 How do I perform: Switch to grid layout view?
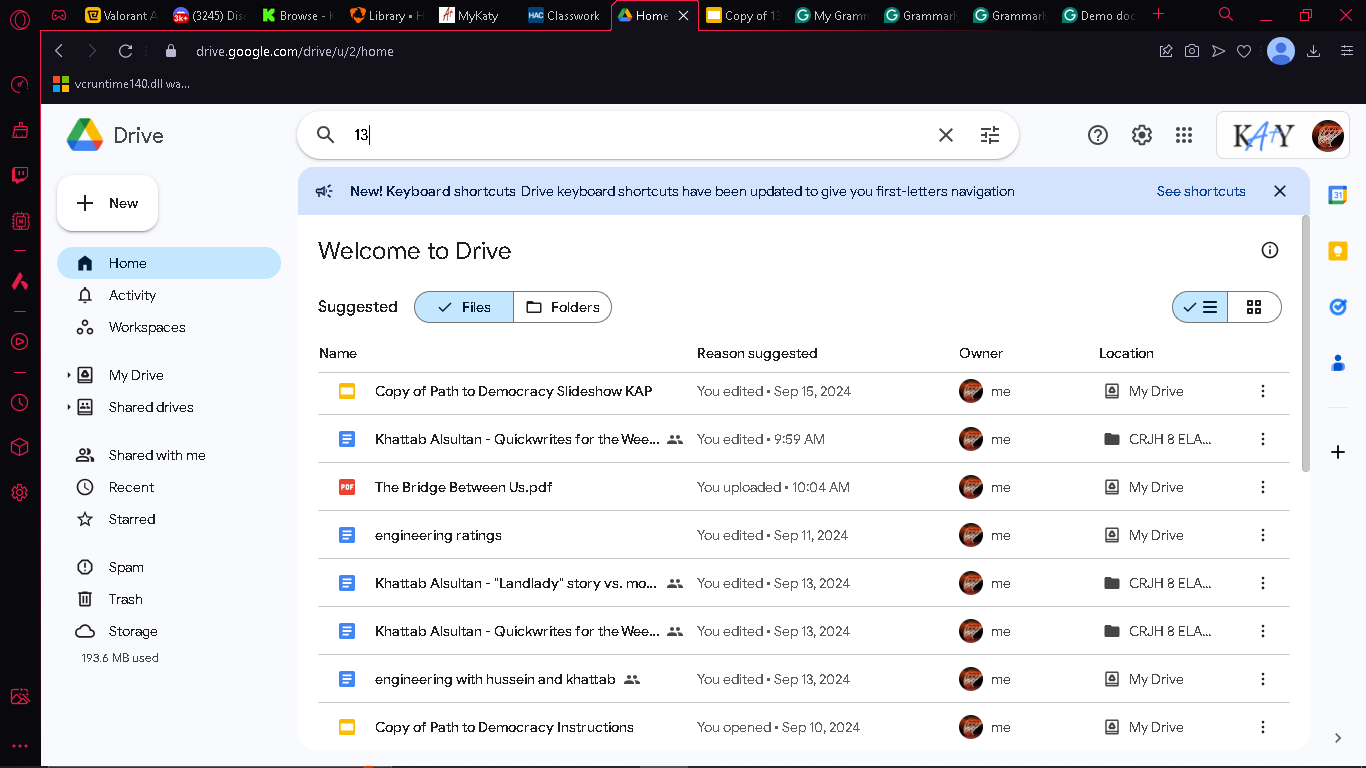pos(1254,307)
